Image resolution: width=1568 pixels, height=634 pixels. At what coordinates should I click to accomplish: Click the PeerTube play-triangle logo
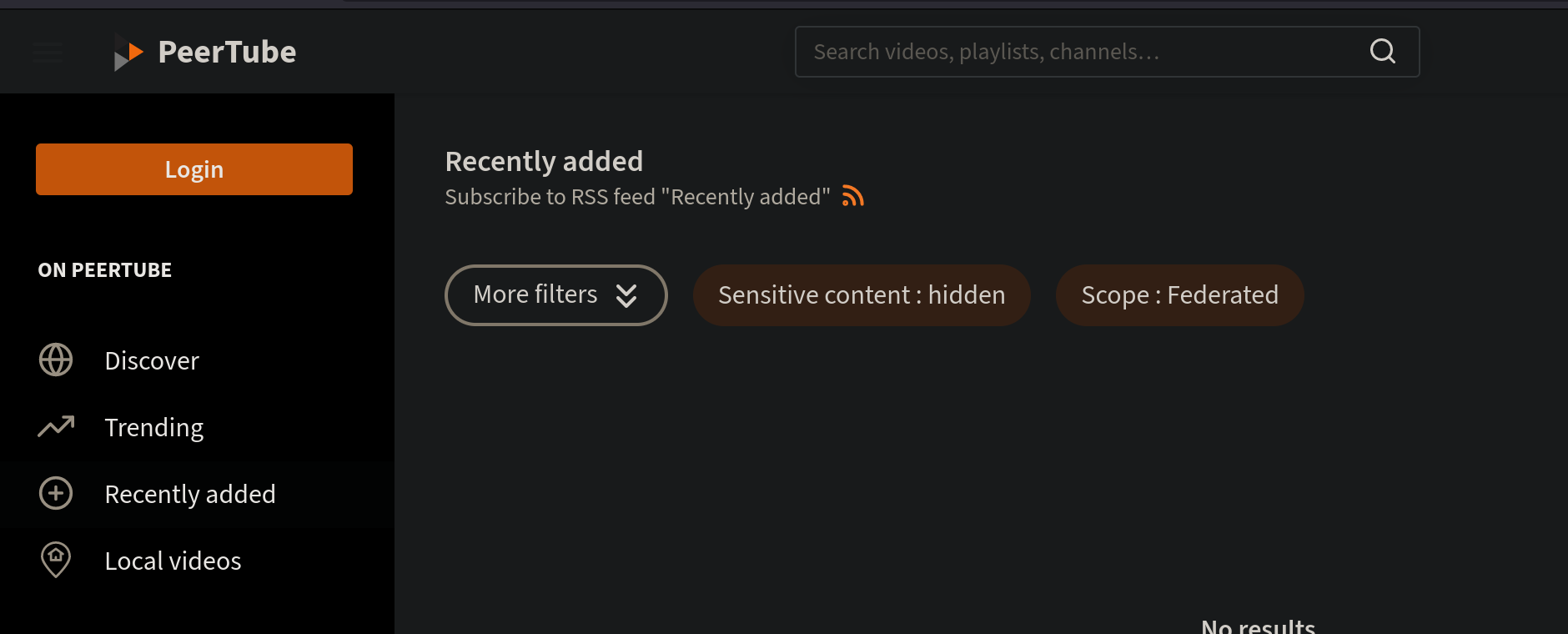[128, 53]
